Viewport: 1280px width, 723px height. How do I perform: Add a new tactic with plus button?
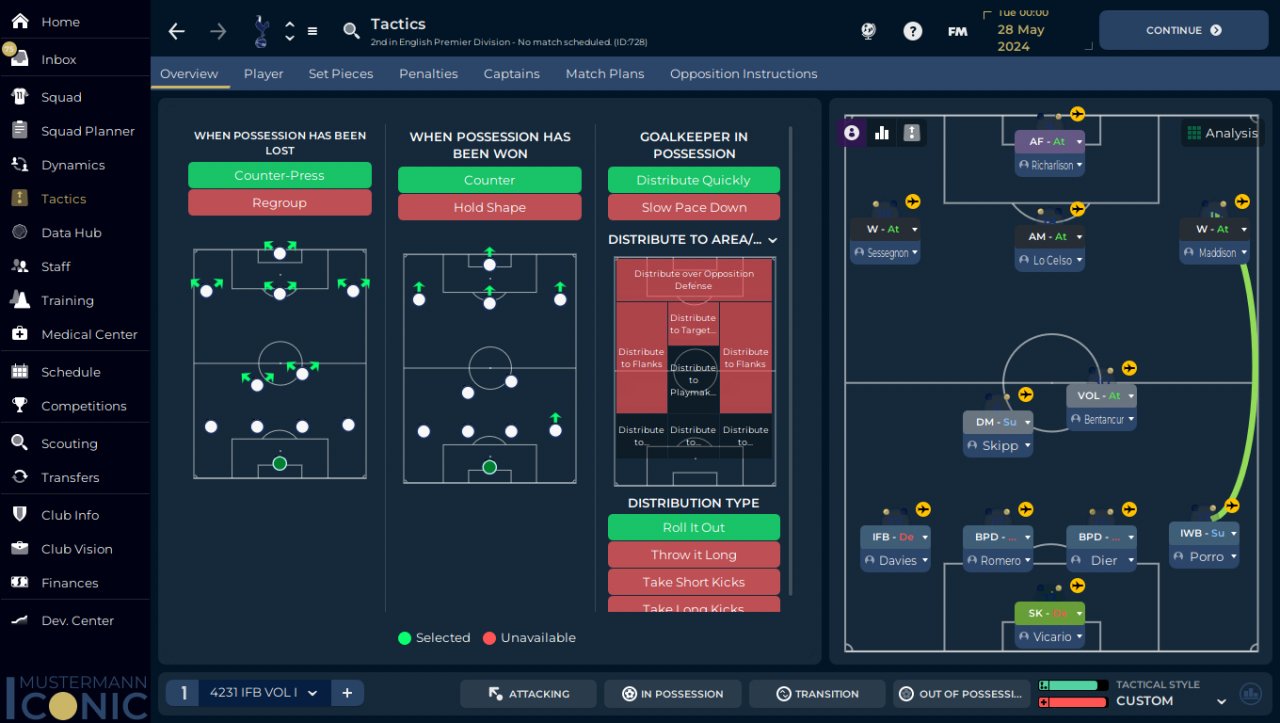click(x=347, y=693)
